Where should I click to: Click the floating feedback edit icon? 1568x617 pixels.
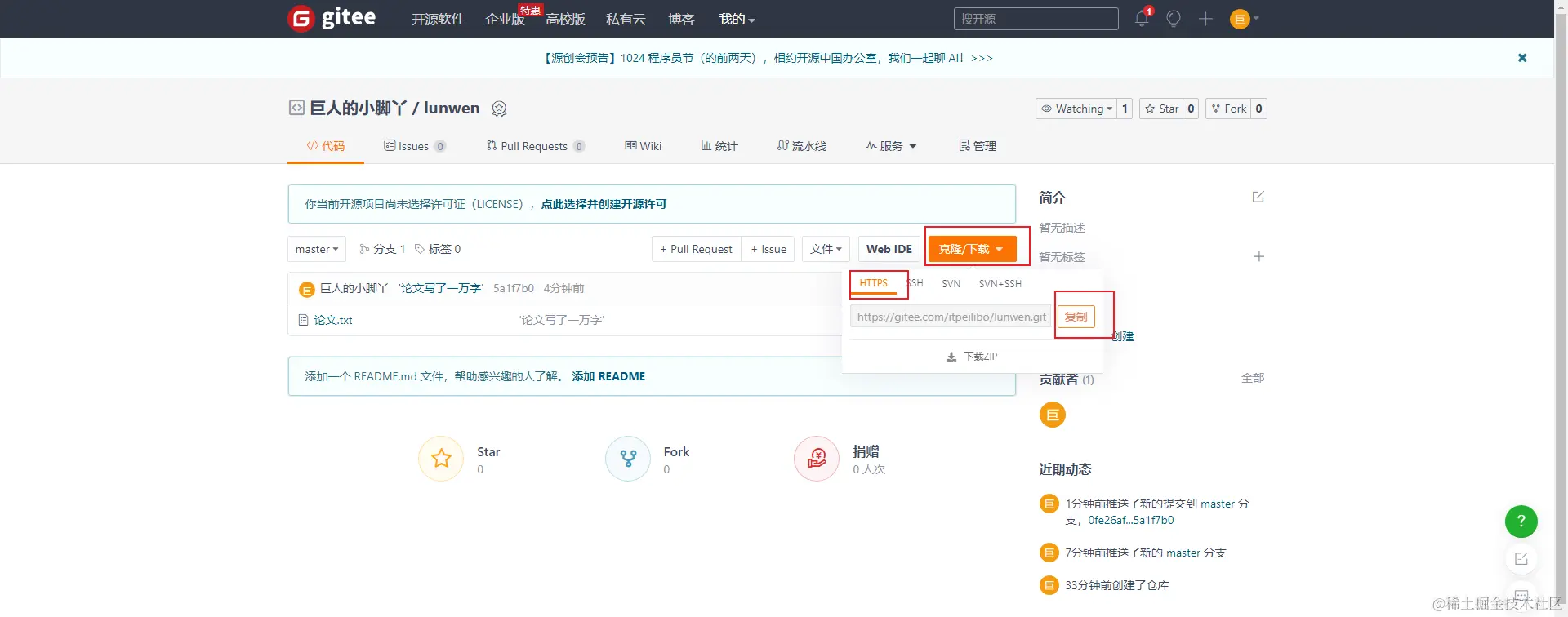pos(1521,559)
